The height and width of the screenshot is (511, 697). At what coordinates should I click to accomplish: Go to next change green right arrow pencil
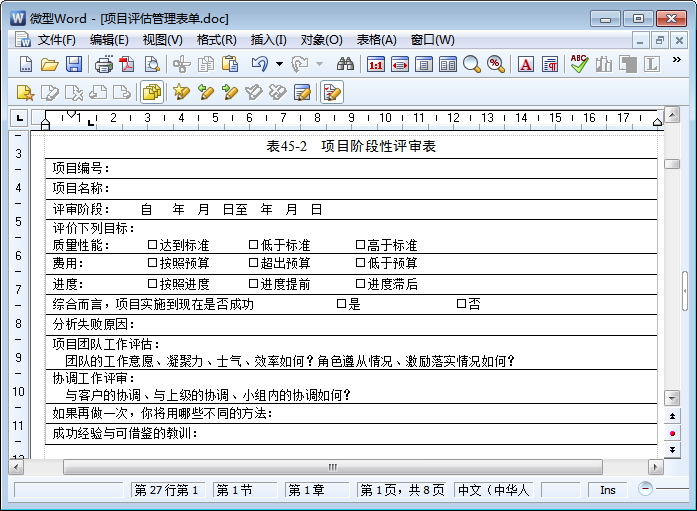(x=229, y=92)
